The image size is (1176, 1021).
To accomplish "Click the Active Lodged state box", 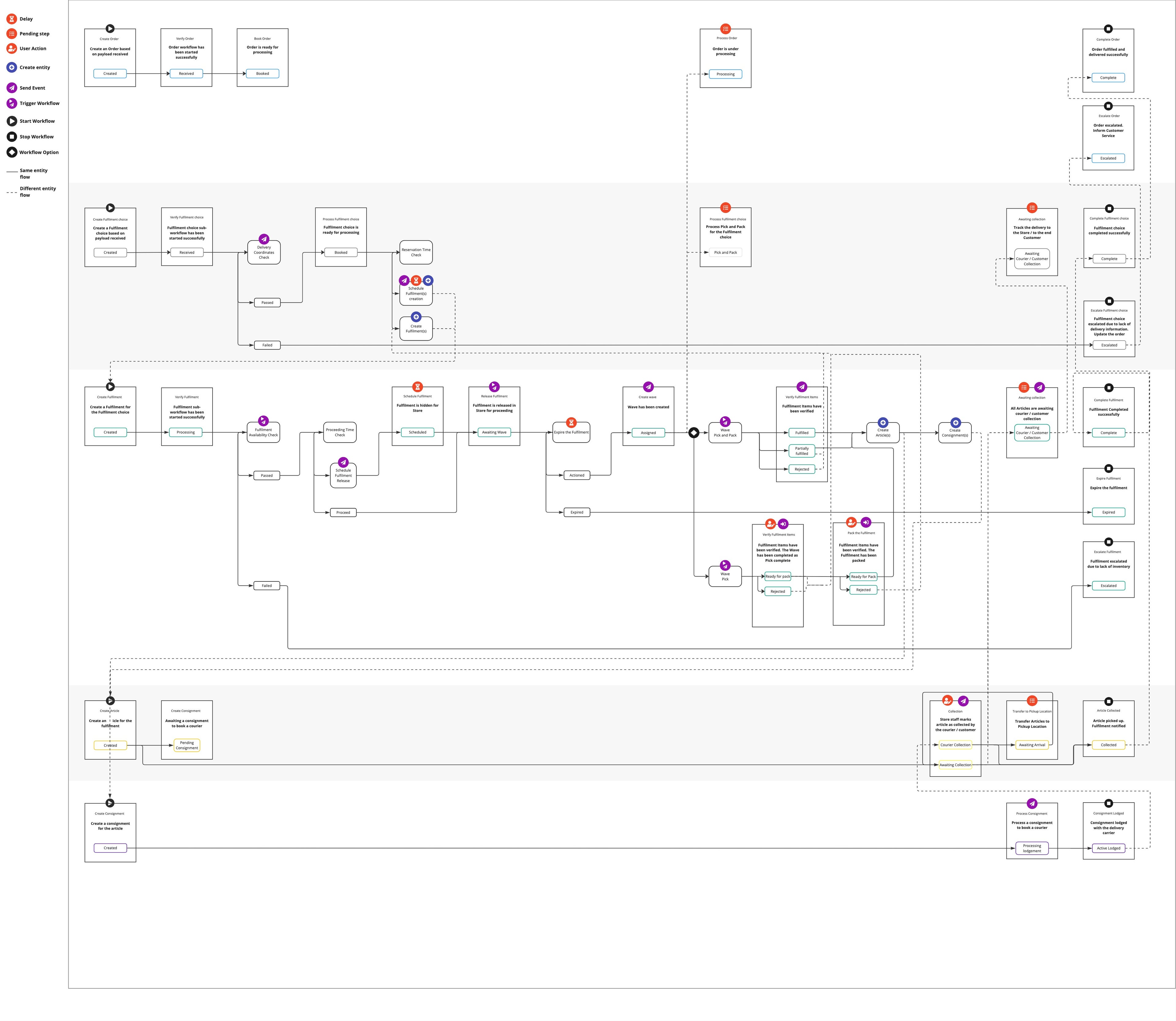I will [1108, 848].
